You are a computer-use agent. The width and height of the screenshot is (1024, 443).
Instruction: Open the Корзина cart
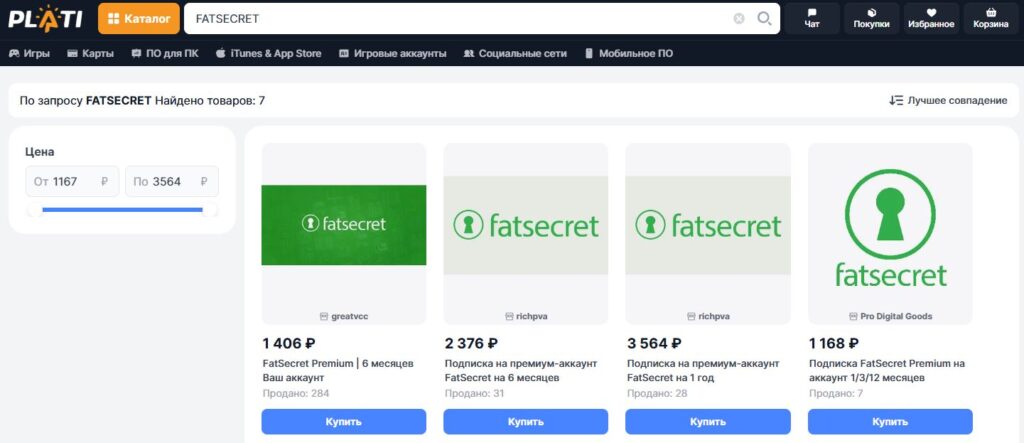[991, 18]
